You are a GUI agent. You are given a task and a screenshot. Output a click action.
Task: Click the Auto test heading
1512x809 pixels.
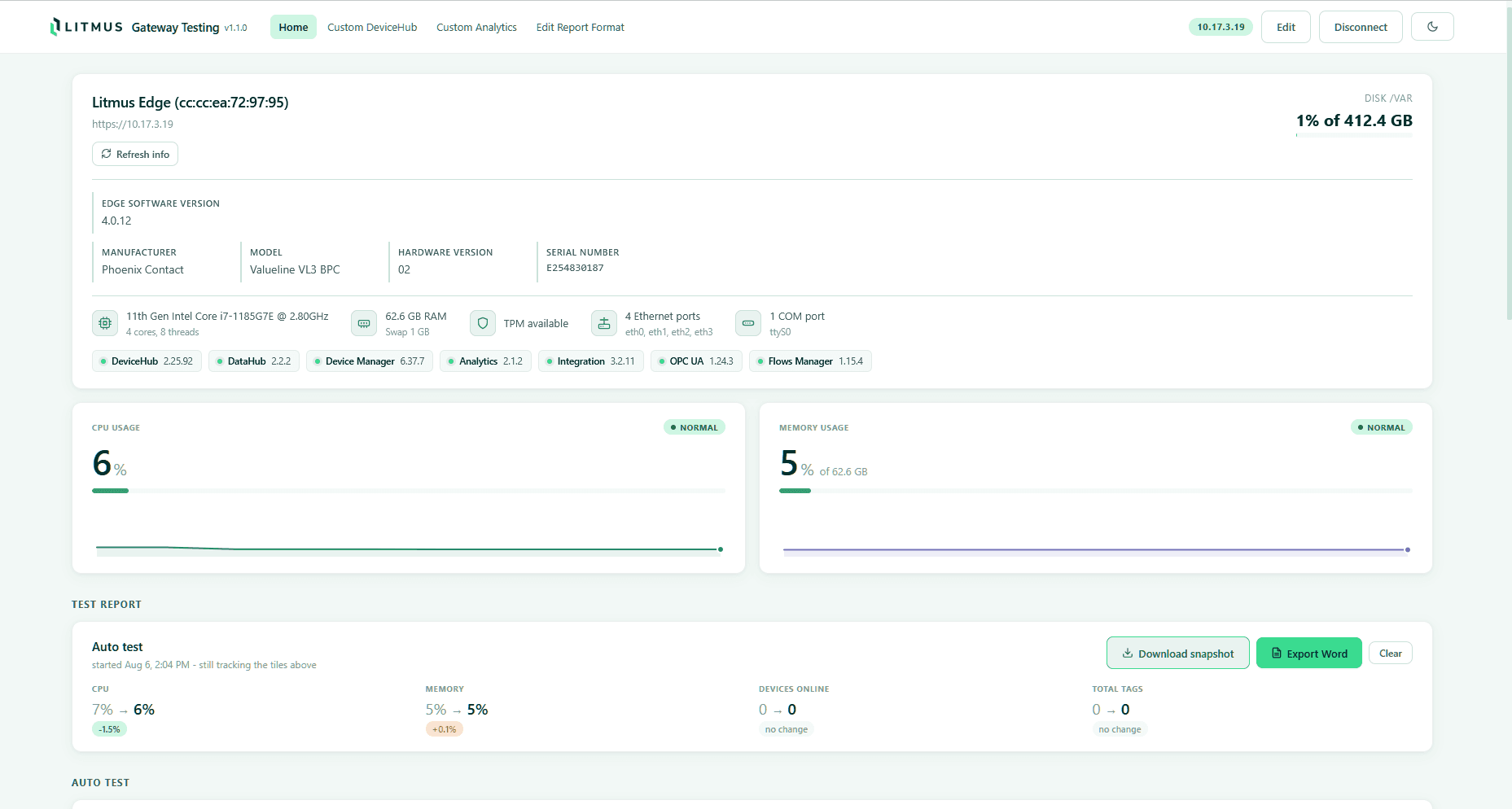click(117, 647)
